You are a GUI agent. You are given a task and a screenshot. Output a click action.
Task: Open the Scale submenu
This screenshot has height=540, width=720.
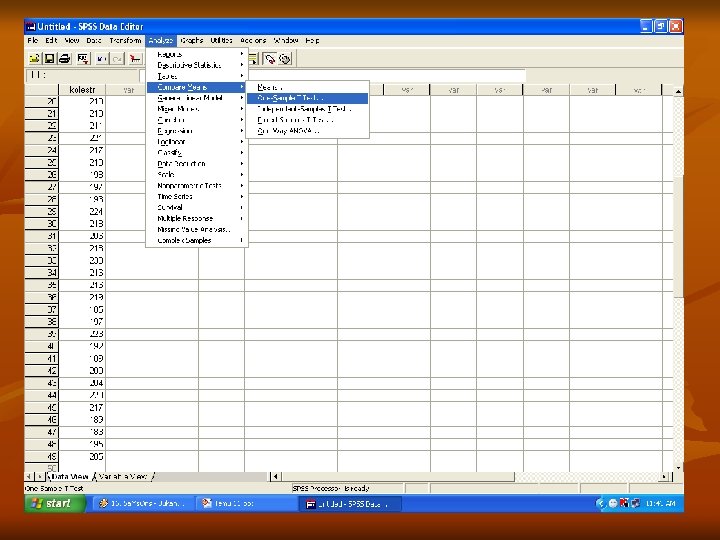click(x=197, y=174)
